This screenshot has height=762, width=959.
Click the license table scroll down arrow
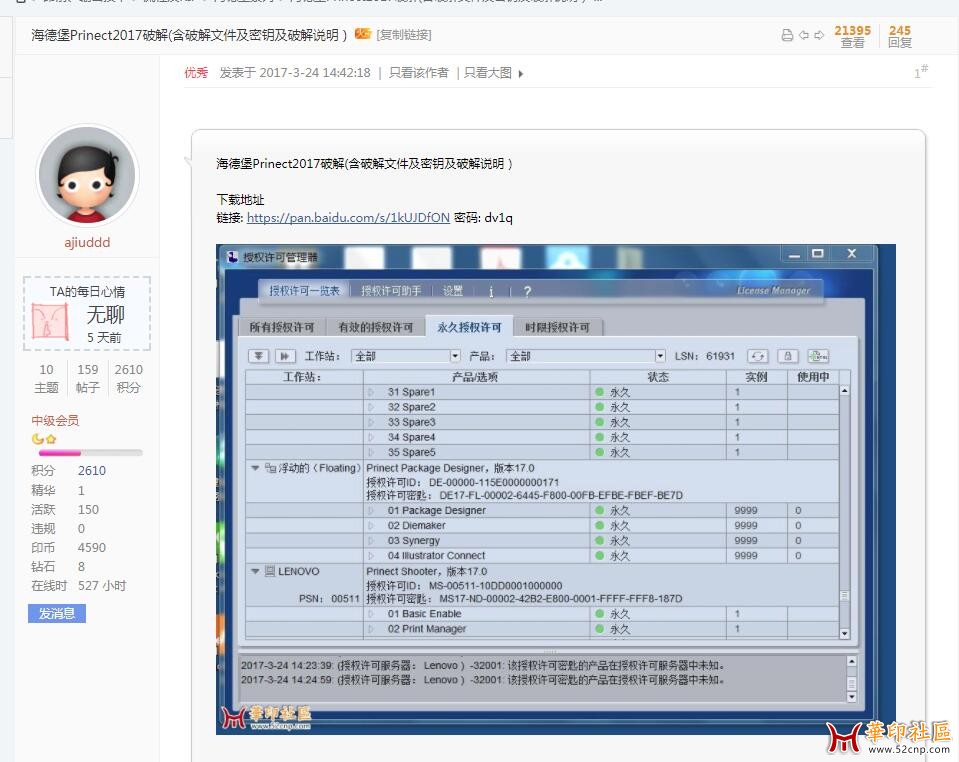[845, 634]
